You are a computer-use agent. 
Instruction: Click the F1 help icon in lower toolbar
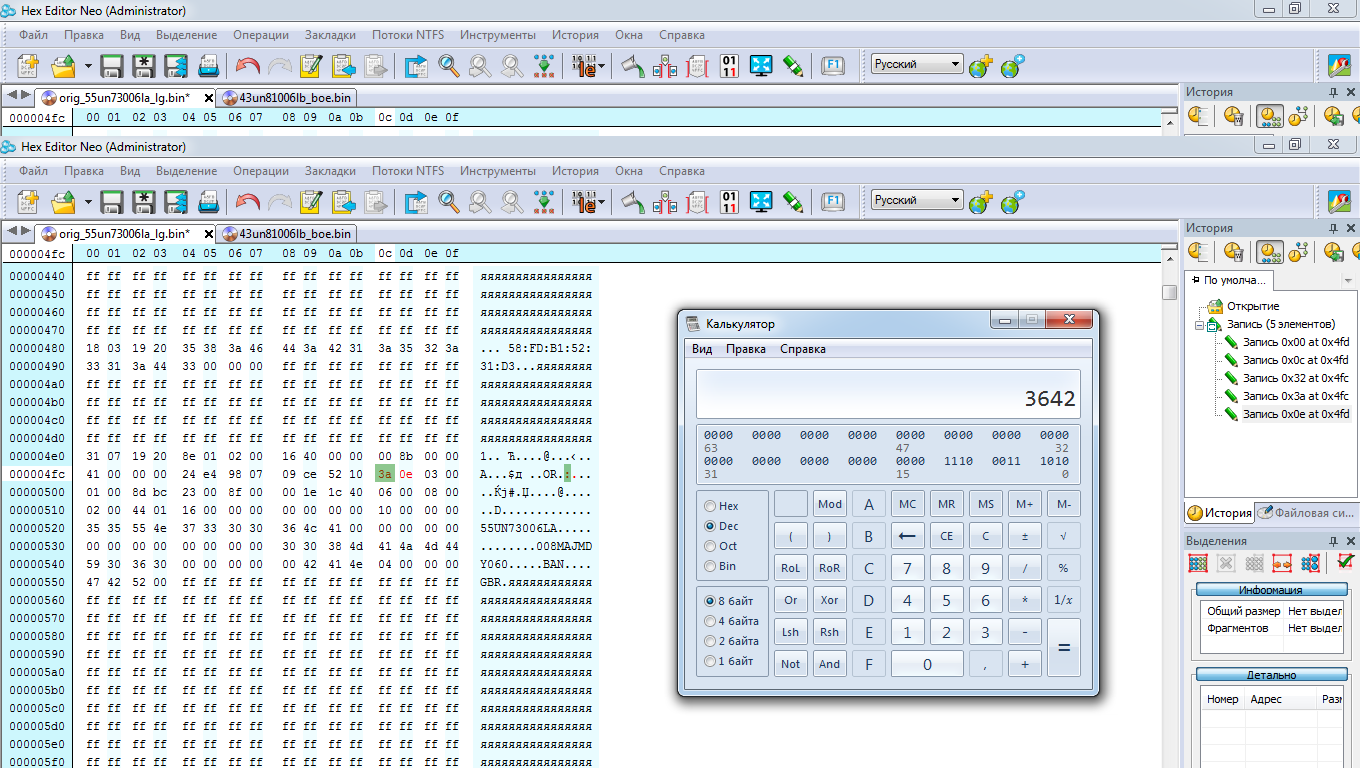832,203
